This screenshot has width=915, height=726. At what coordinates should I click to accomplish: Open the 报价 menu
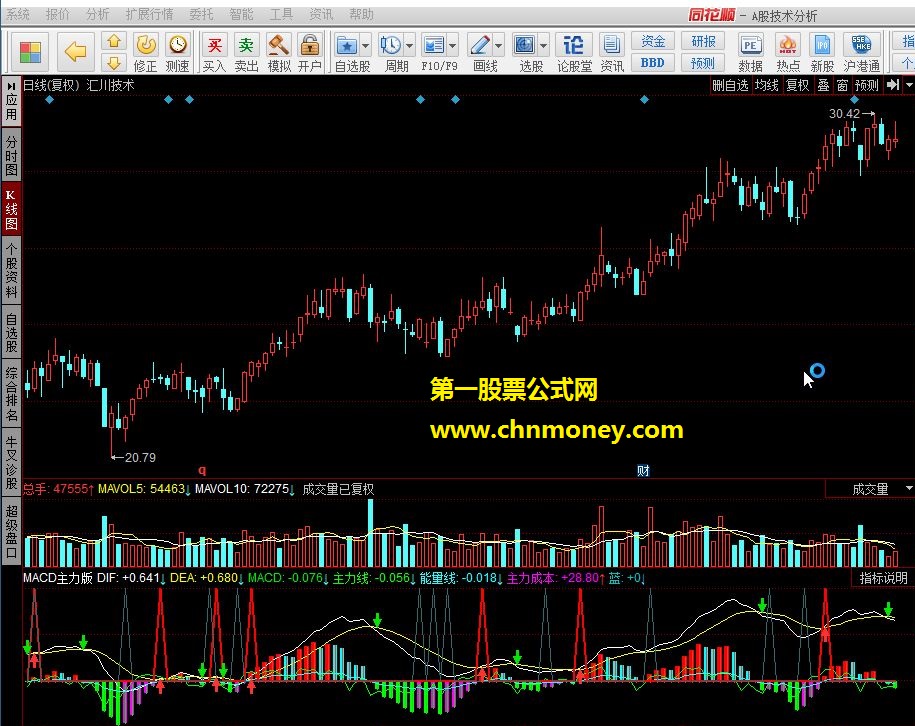pyautogui.click(x=57, y=14)
